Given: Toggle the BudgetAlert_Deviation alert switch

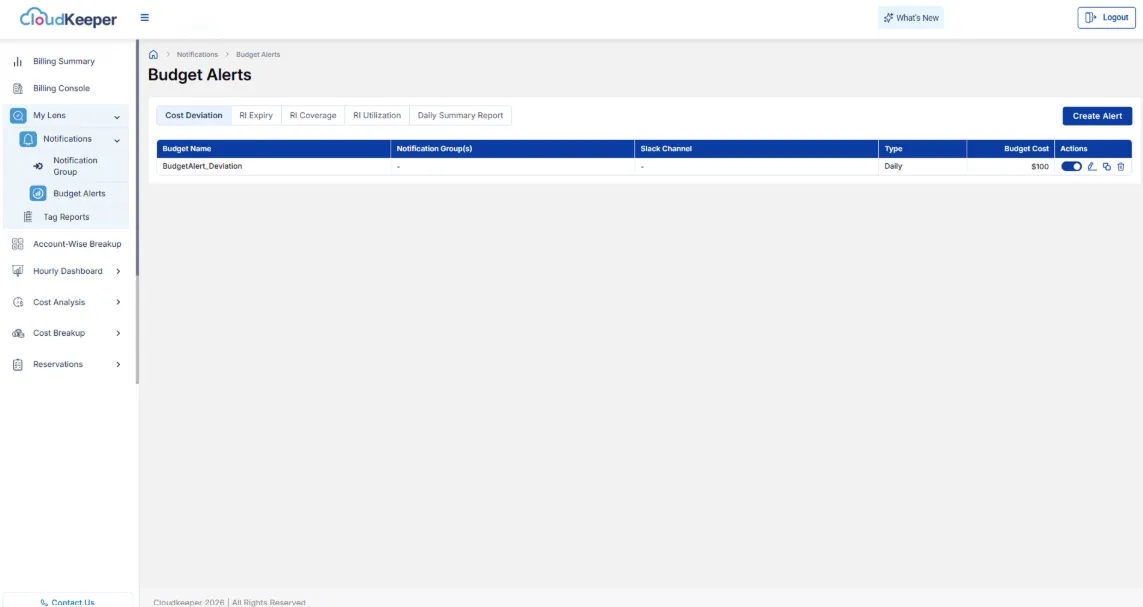Looking at the screenshot, I should click(x=1071, y=166).
